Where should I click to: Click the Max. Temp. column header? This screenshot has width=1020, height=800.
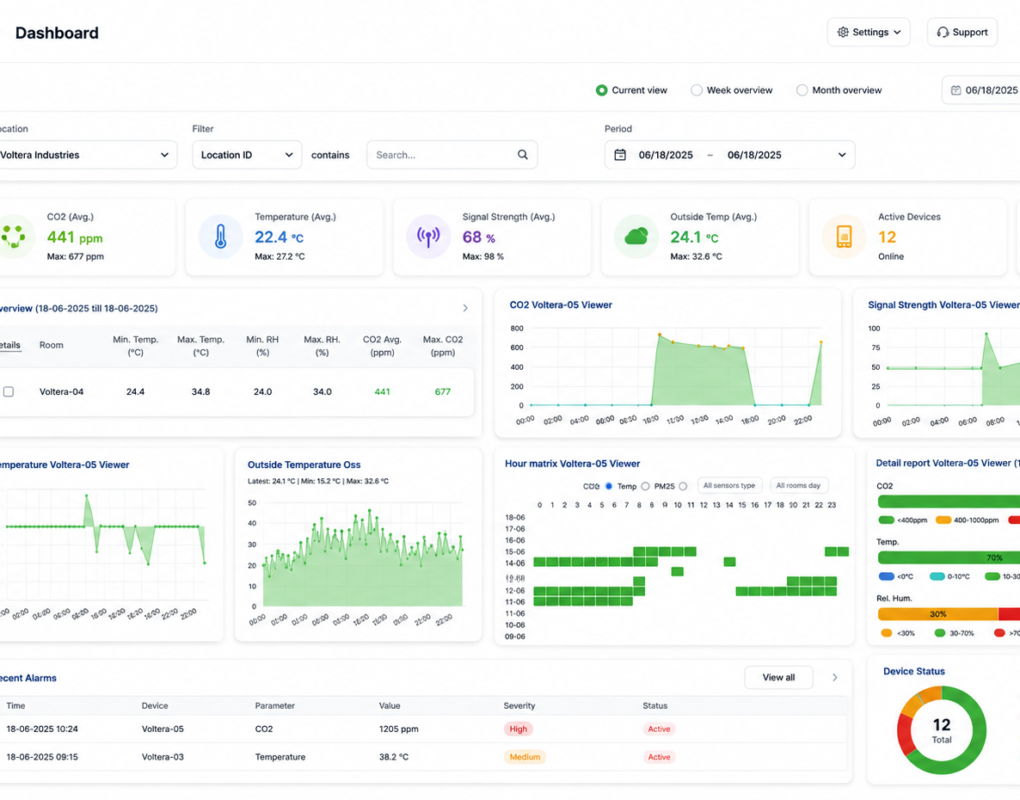(x=201, y=346)
